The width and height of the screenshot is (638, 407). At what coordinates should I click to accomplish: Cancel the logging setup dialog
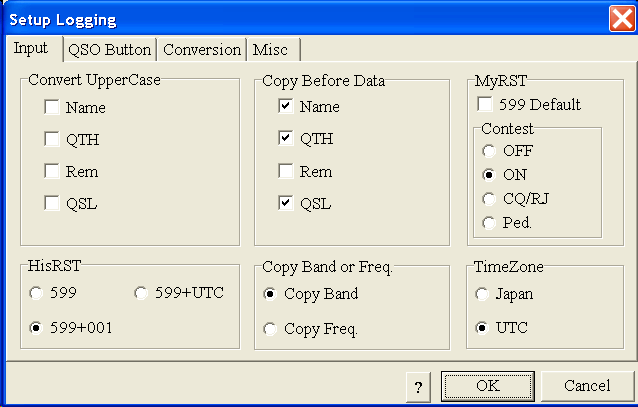(x=587, y=386)
